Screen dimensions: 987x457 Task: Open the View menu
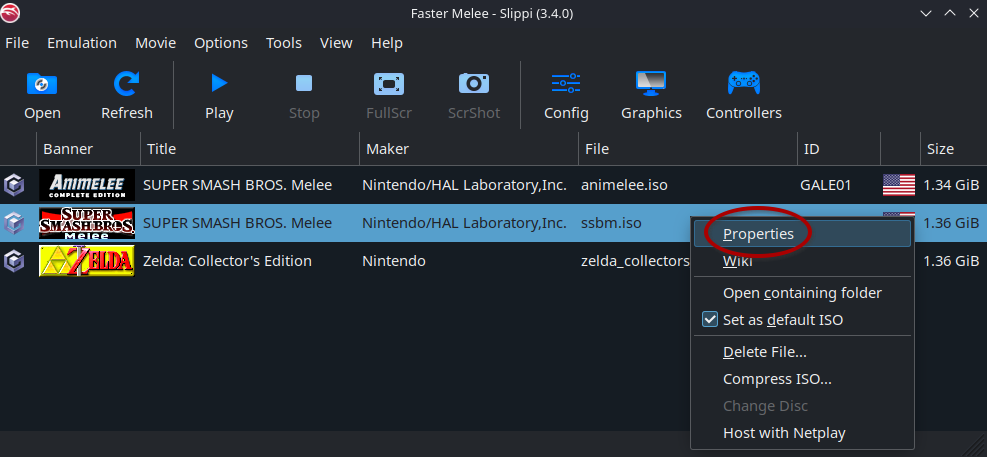click(x=336, y=43)
